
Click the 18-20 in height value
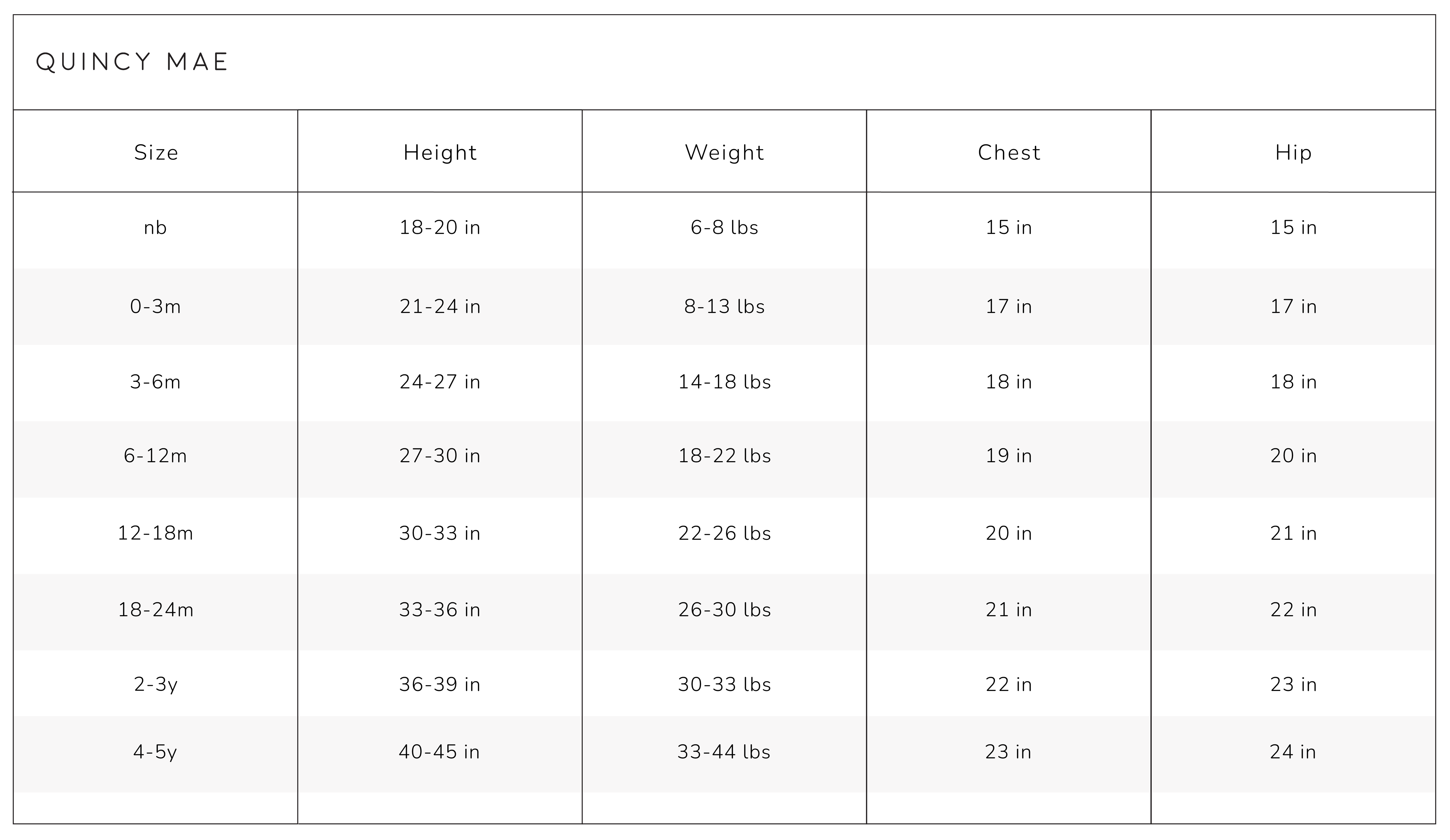coord(440,228)
